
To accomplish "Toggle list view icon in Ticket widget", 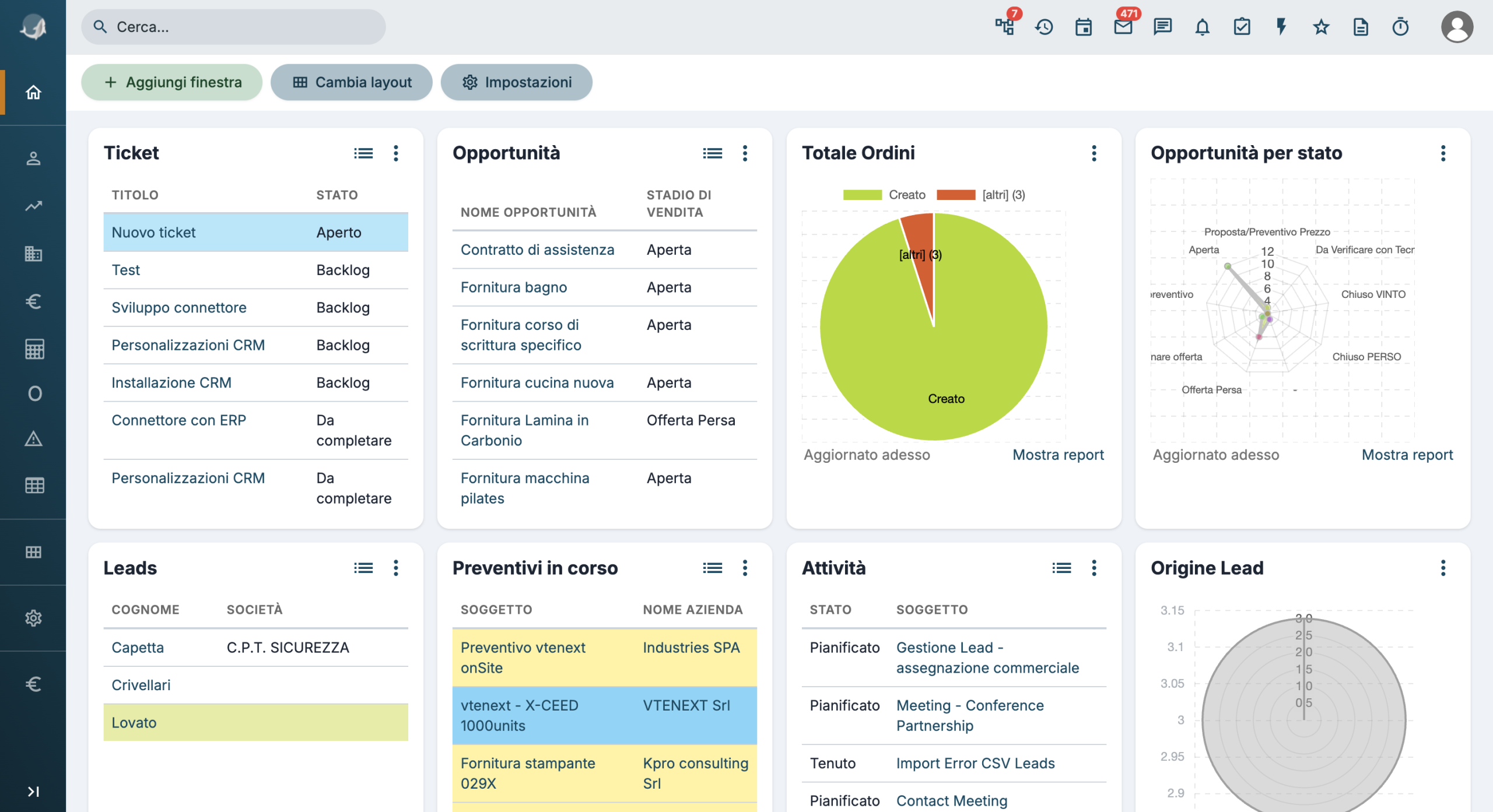I will tap(363, 153).
